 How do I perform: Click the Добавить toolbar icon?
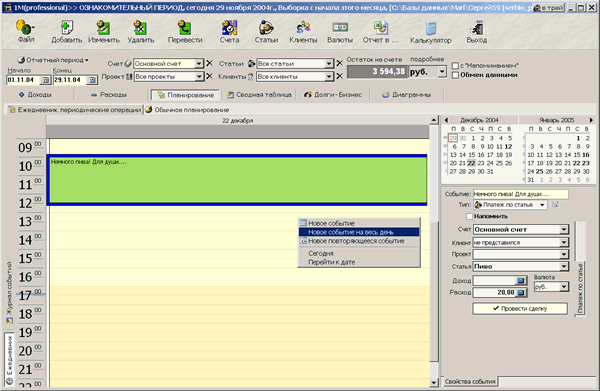(67, 31)
